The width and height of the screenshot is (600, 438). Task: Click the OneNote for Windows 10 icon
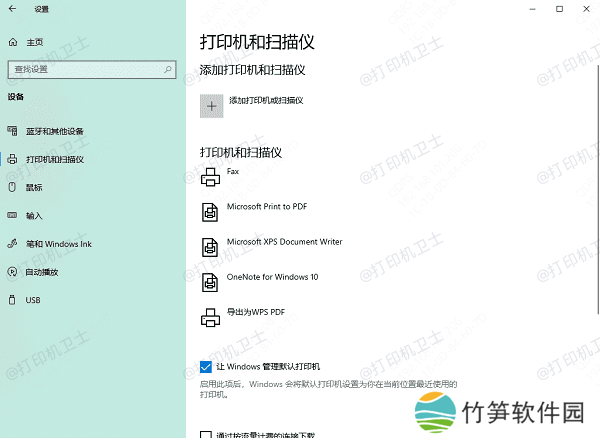pos(210,282)
